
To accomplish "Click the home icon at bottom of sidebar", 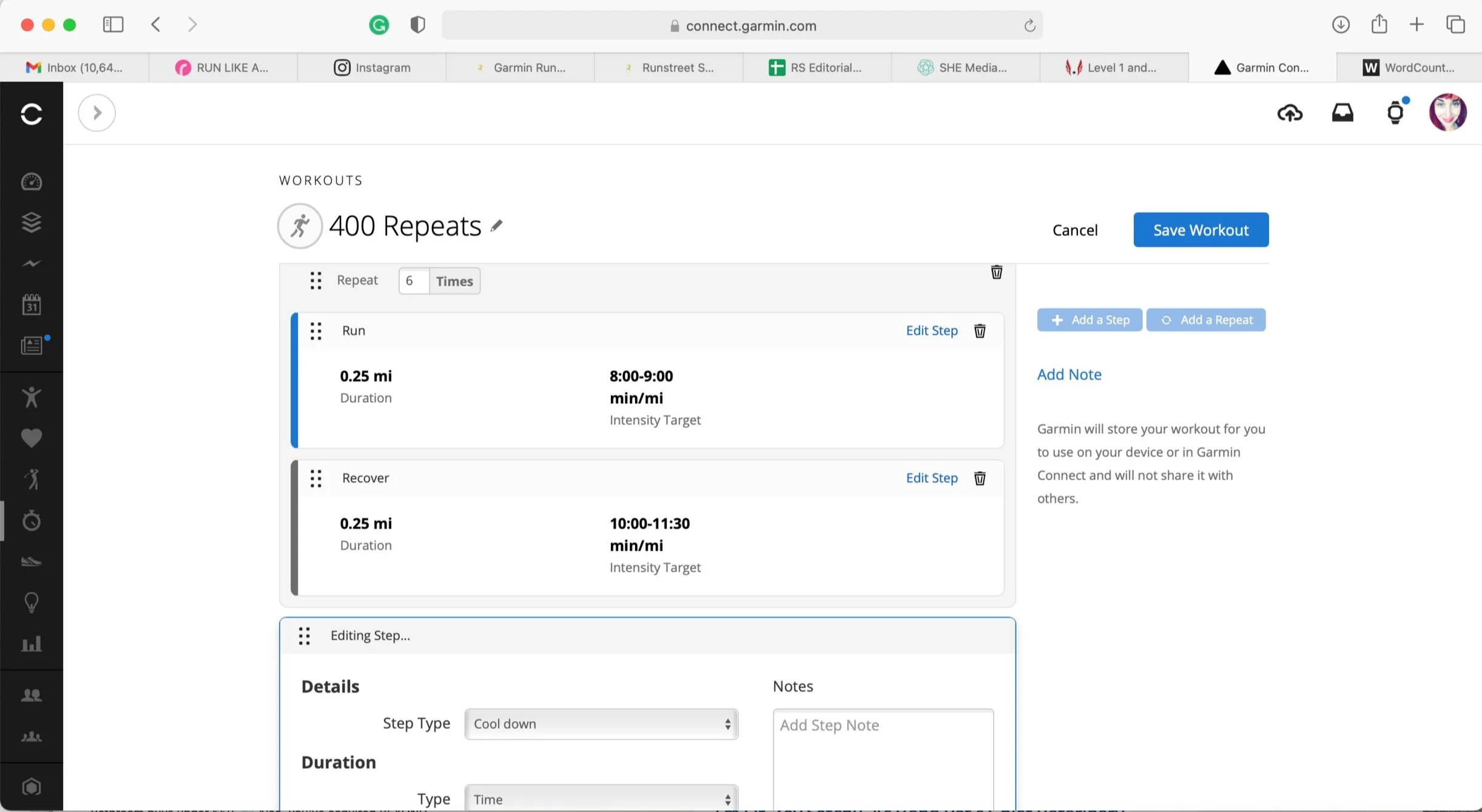I will pos(32,786).
